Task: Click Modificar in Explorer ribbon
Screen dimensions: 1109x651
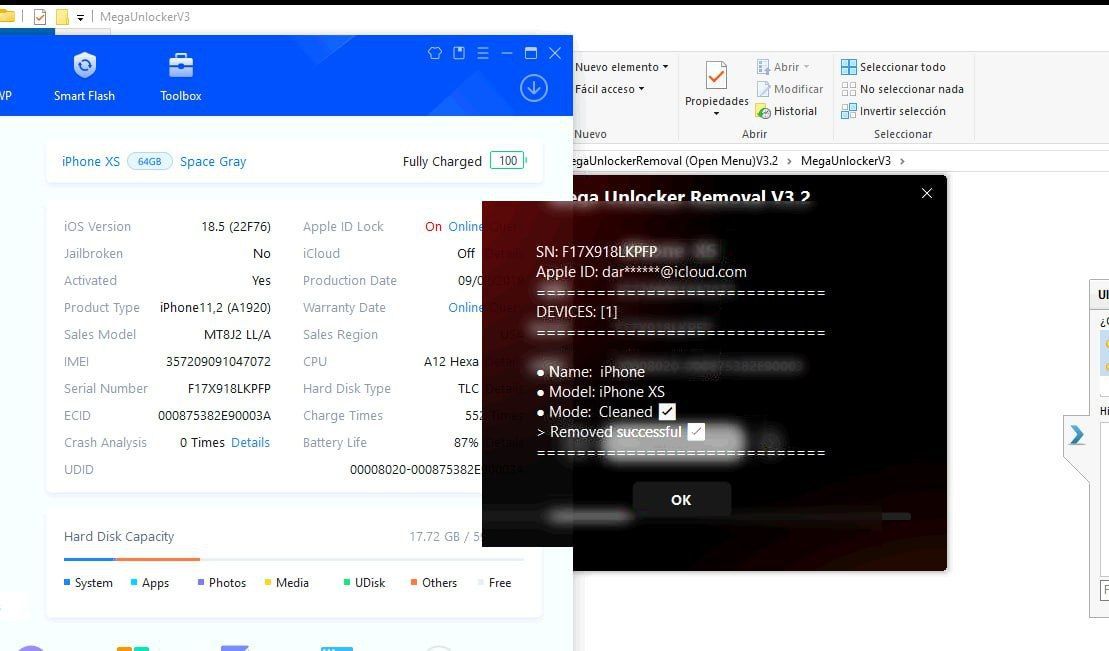Action: tap(790, 89)
